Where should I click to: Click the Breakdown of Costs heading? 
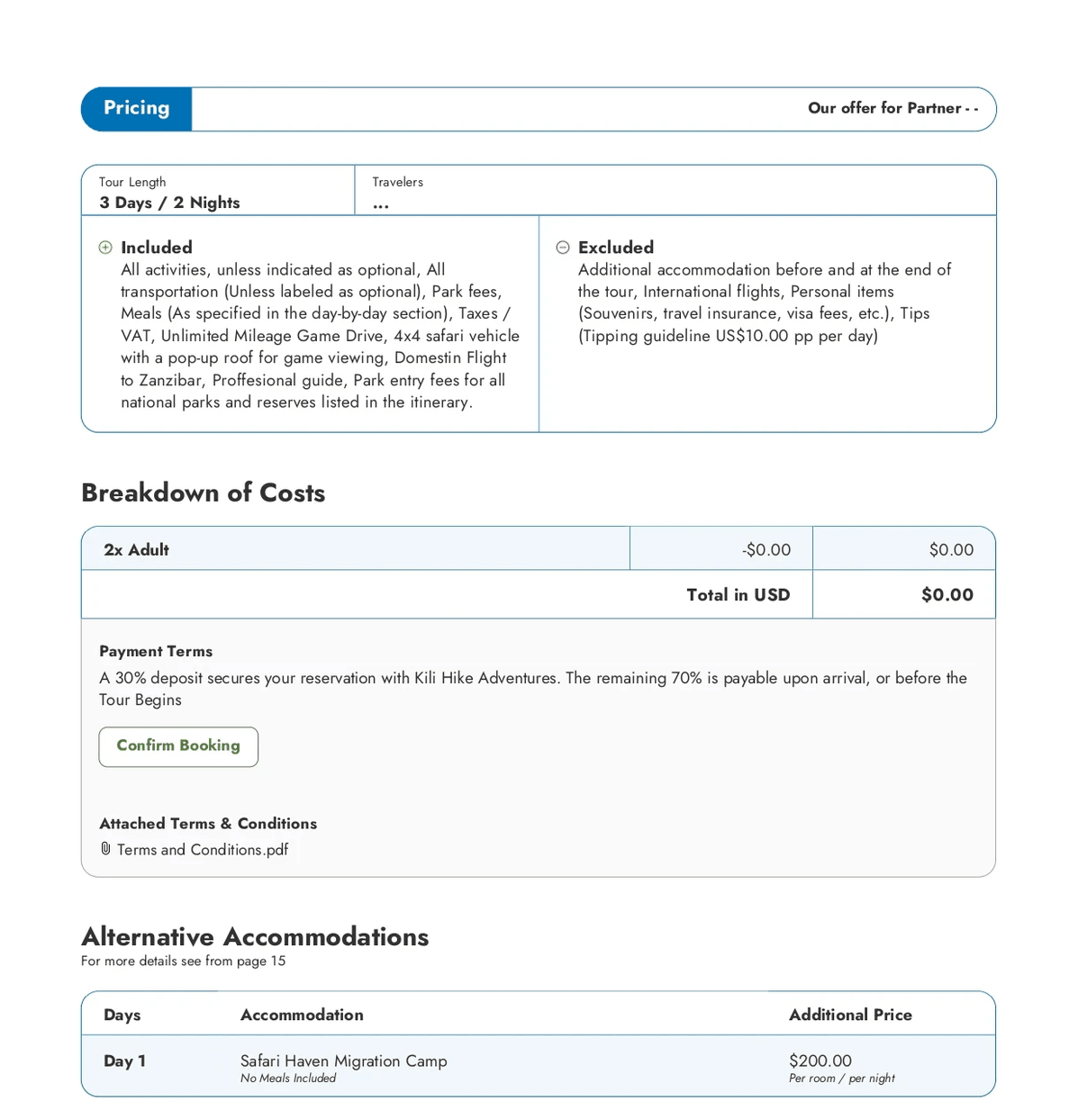click(204, 493)
